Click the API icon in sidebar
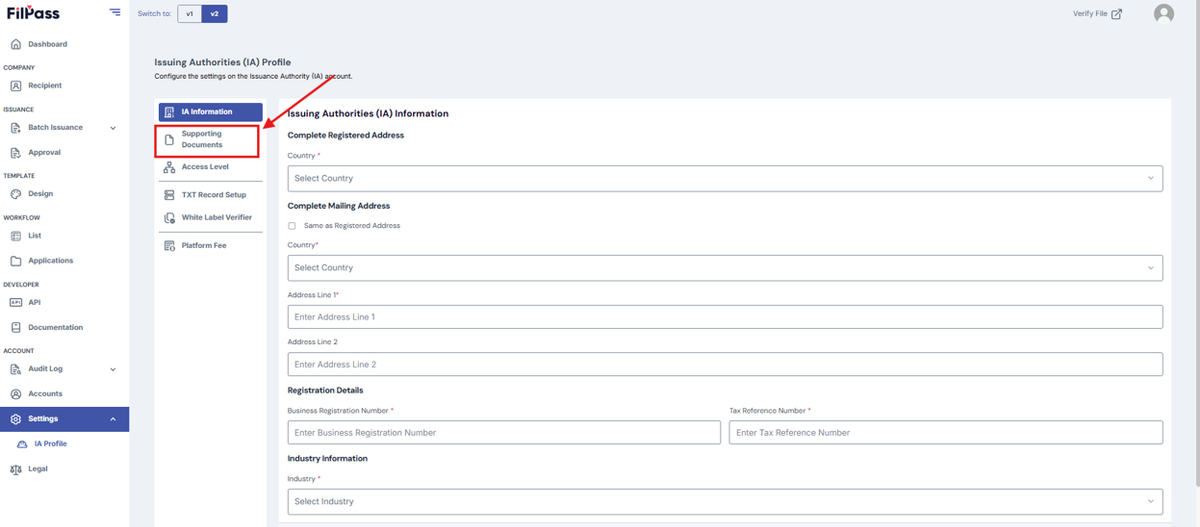1200x527 pixels. (16, 302)
